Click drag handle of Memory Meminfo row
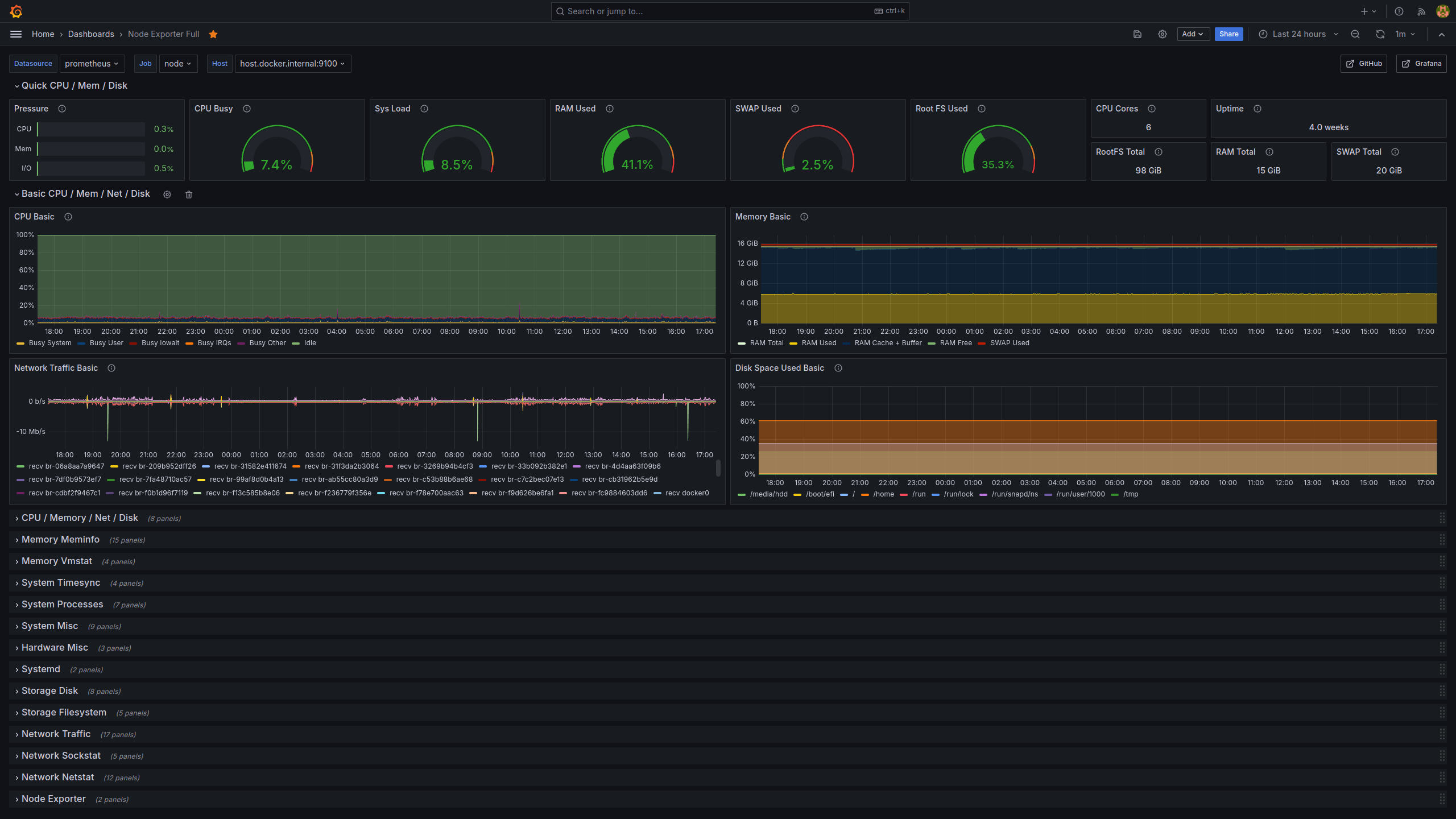This screenshot has height=819, width=1456. pyautogui.click(x=1442, y=540)
